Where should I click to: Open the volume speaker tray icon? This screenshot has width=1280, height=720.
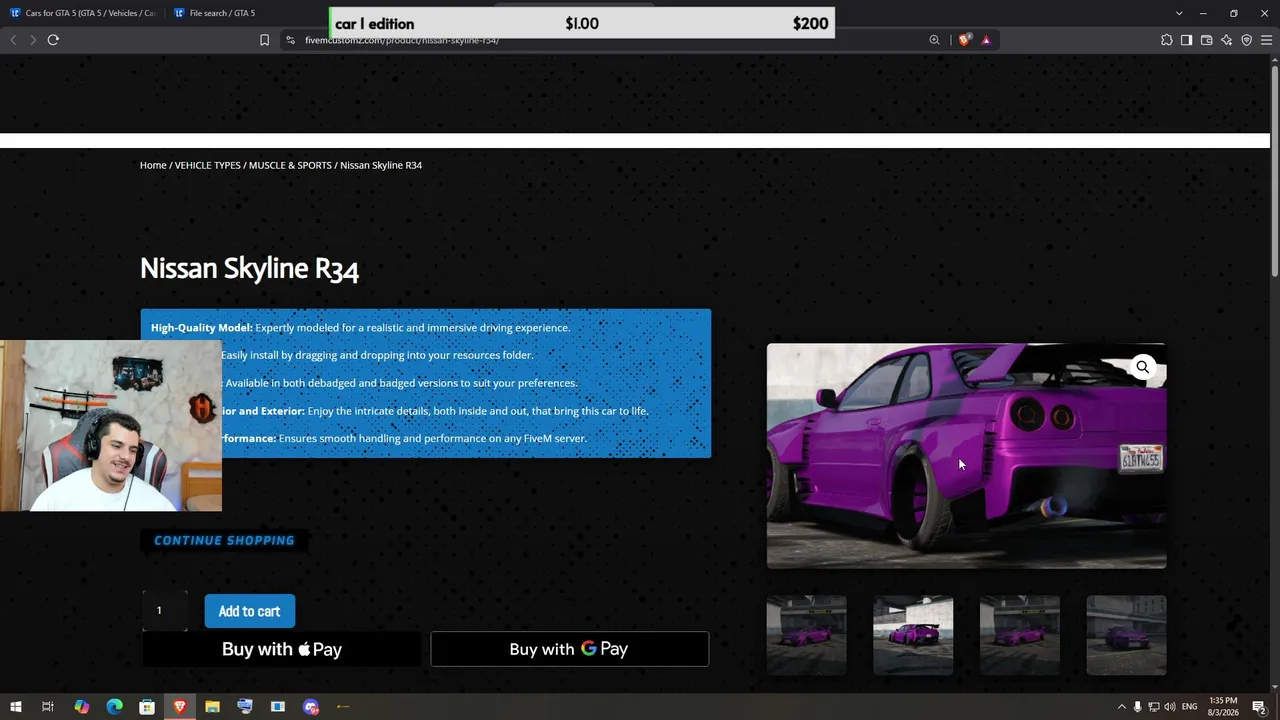coord(1169,707)
